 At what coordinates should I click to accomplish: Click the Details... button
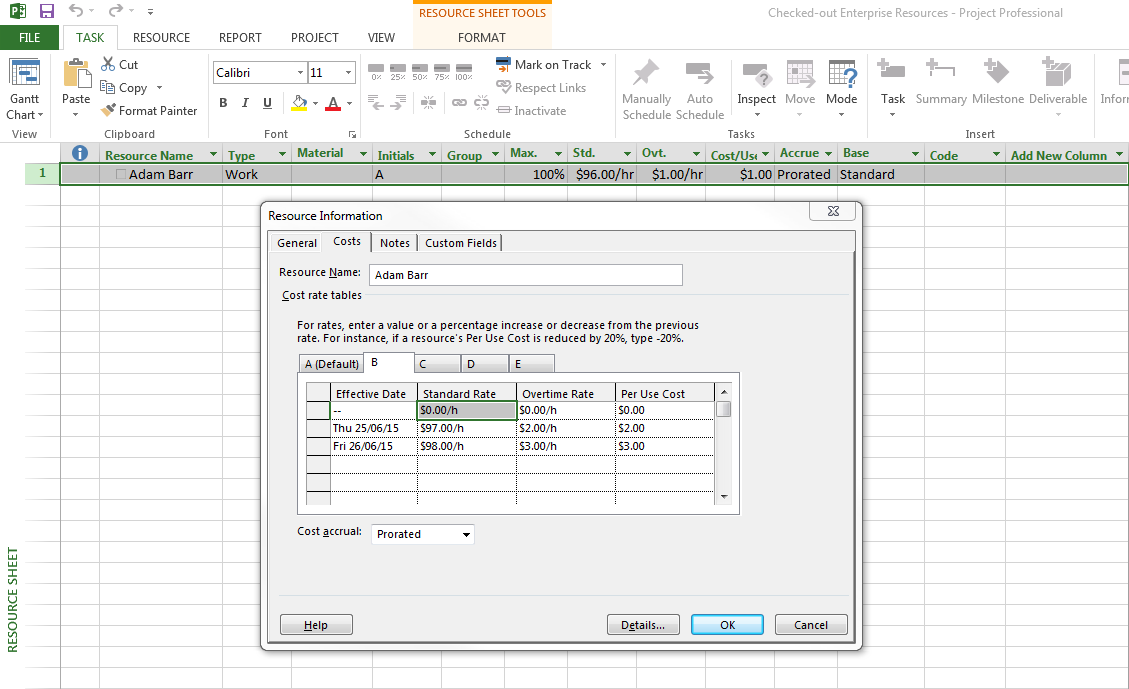click(643, 625)
